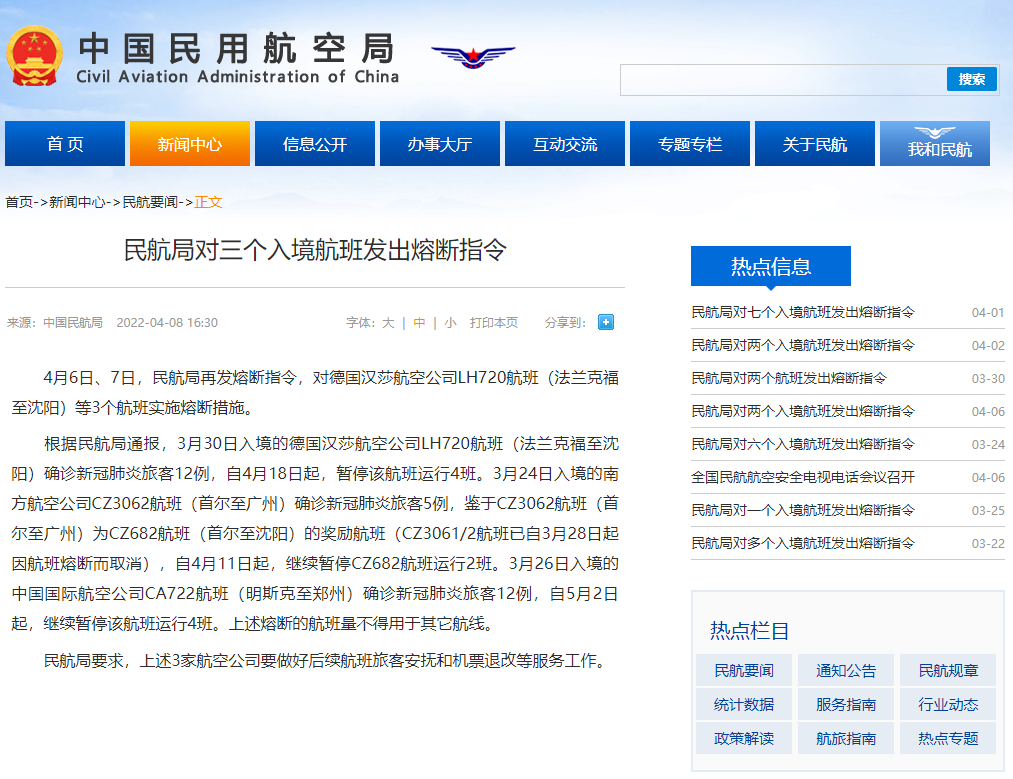Open 信息公开 menu item
Viewport: 1013px width, 779px height.
[315, 144]
